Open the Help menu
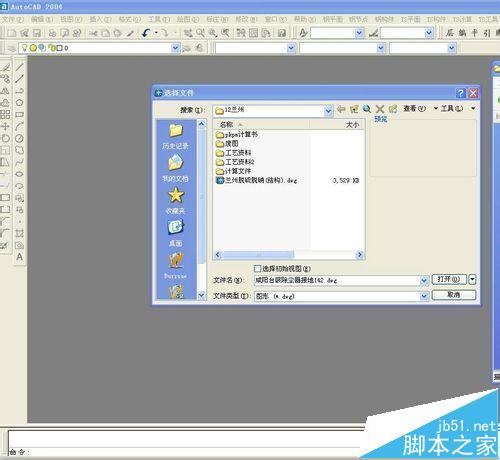The height and width of the screenshot is (460, 500). 305,19
